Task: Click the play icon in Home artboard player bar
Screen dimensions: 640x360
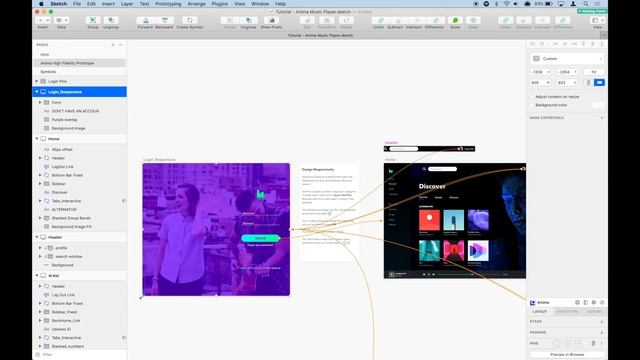Action: point(429,274)
